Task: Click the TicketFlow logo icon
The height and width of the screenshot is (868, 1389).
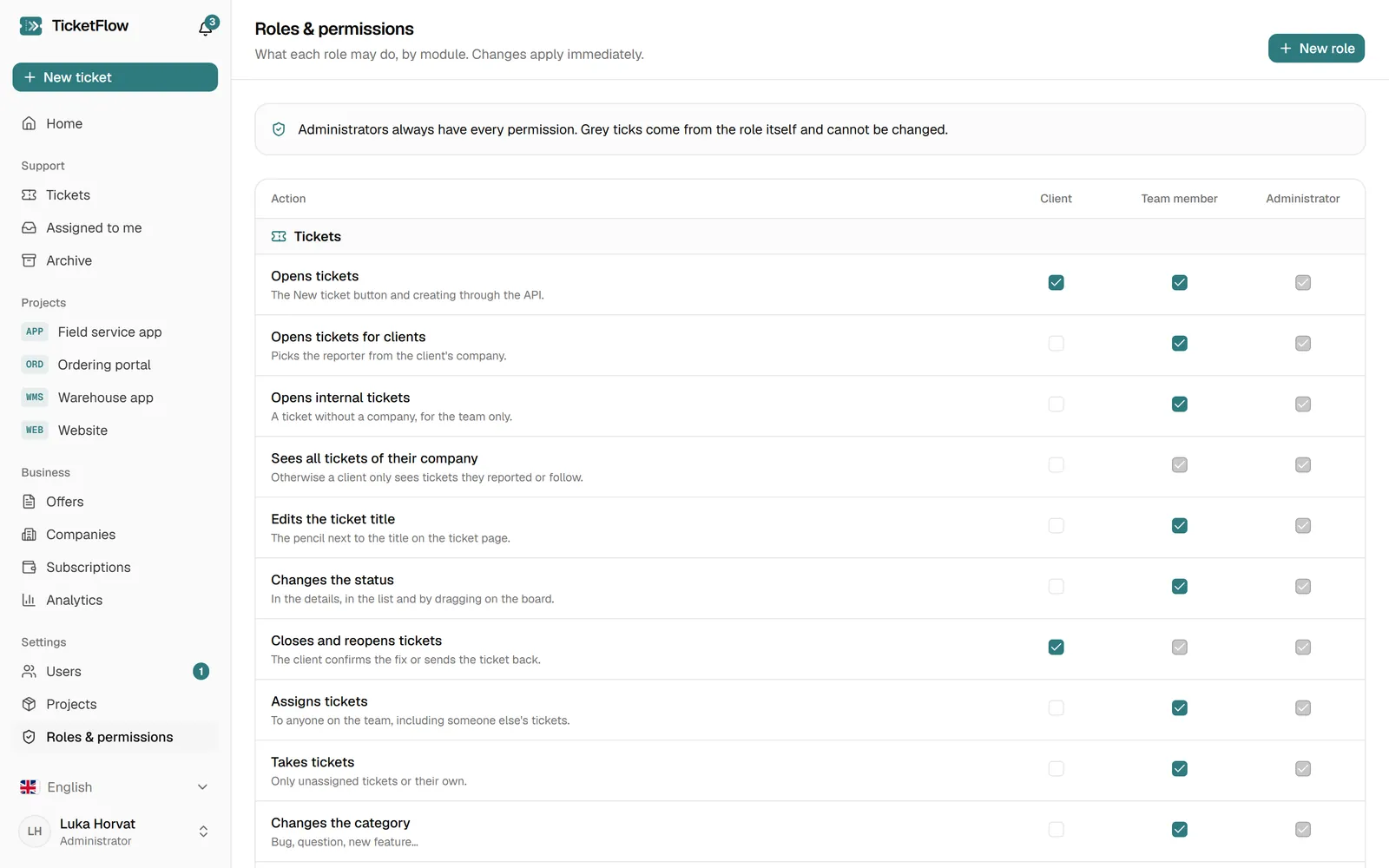Action: point(30,26)
